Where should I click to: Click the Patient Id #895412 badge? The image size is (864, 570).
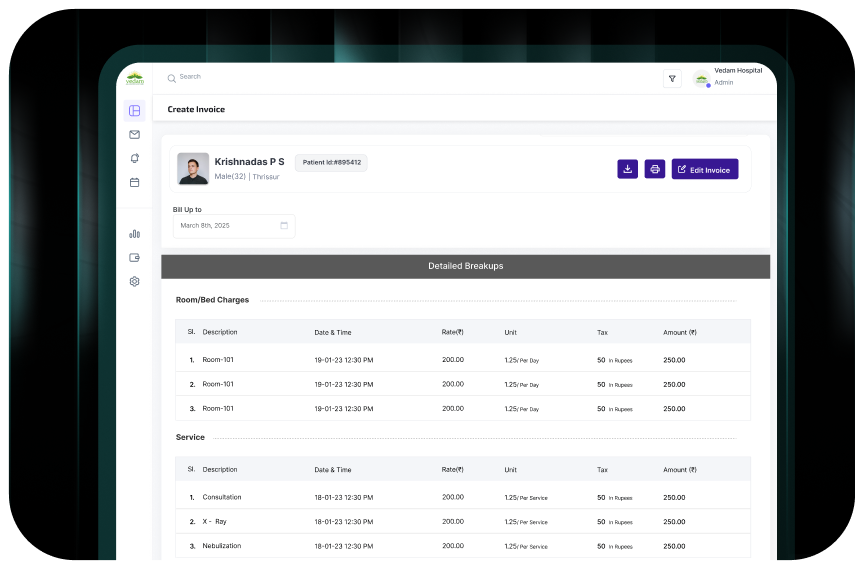(x=331, y=162)
